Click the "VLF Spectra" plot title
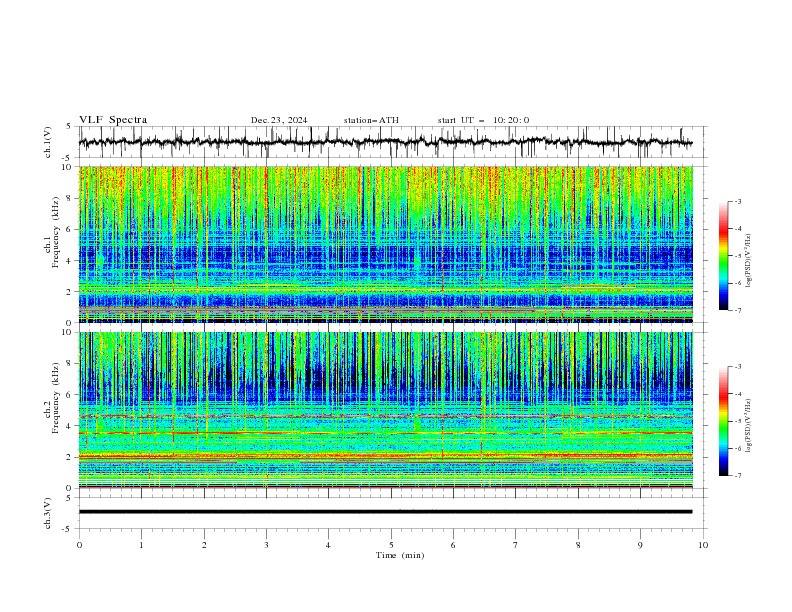The image size is (792, 612). [113, 120]
